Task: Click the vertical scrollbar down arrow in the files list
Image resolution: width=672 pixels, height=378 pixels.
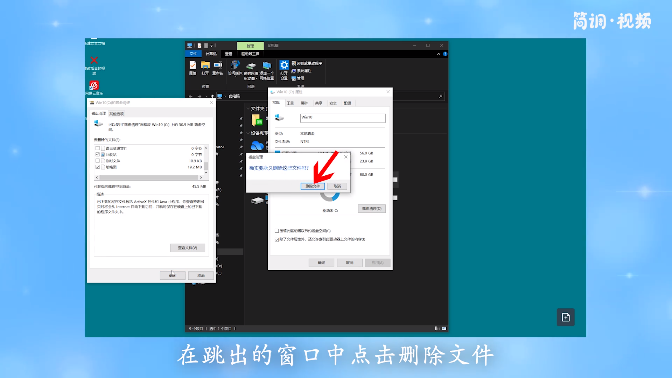Action: (x=206, y=172)
